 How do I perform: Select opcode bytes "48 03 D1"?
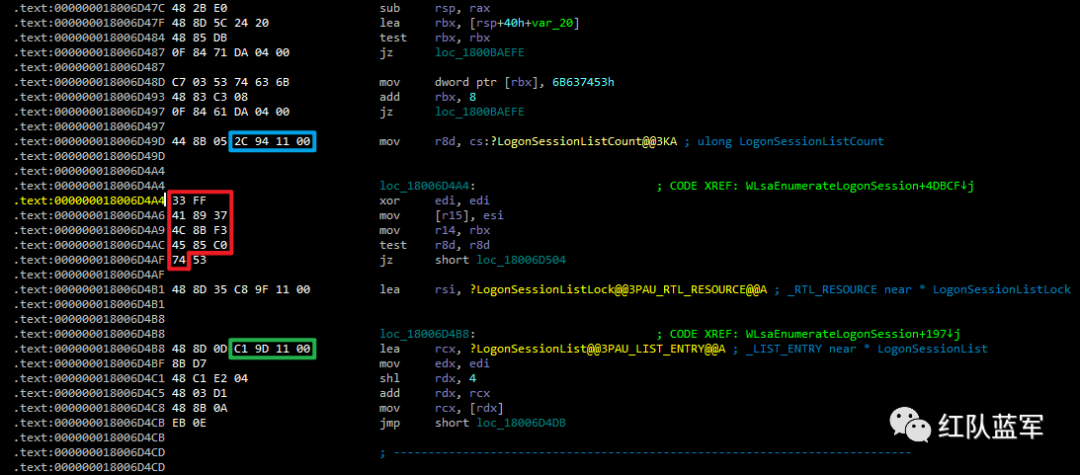click(200, 393)
